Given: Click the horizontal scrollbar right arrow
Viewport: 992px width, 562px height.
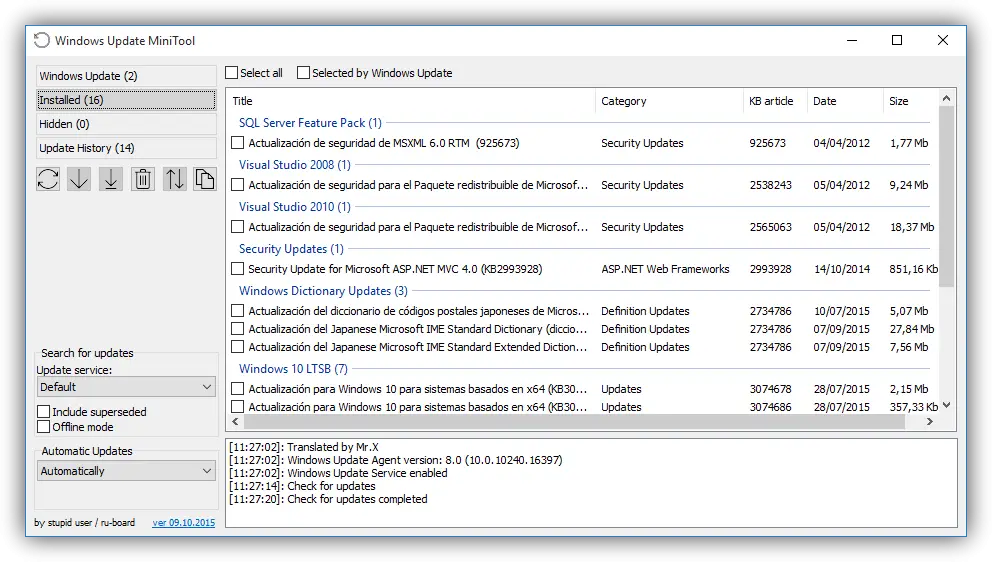Looking at the screenshot, I should pyautogui.click(x=930, y=422).
